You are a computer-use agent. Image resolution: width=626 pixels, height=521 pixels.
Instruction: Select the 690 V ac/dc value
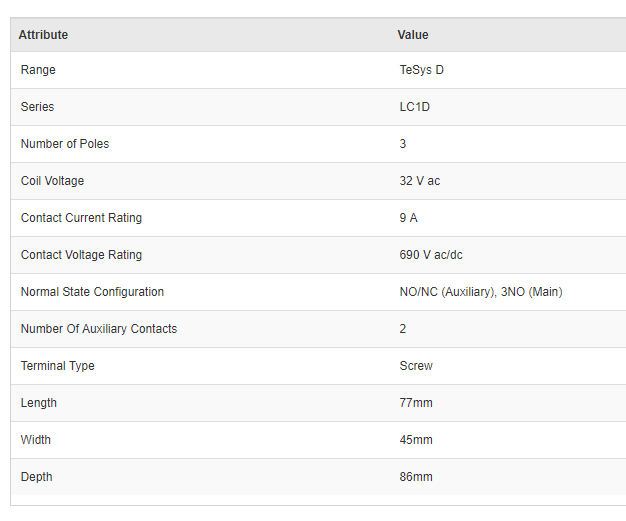431,255
